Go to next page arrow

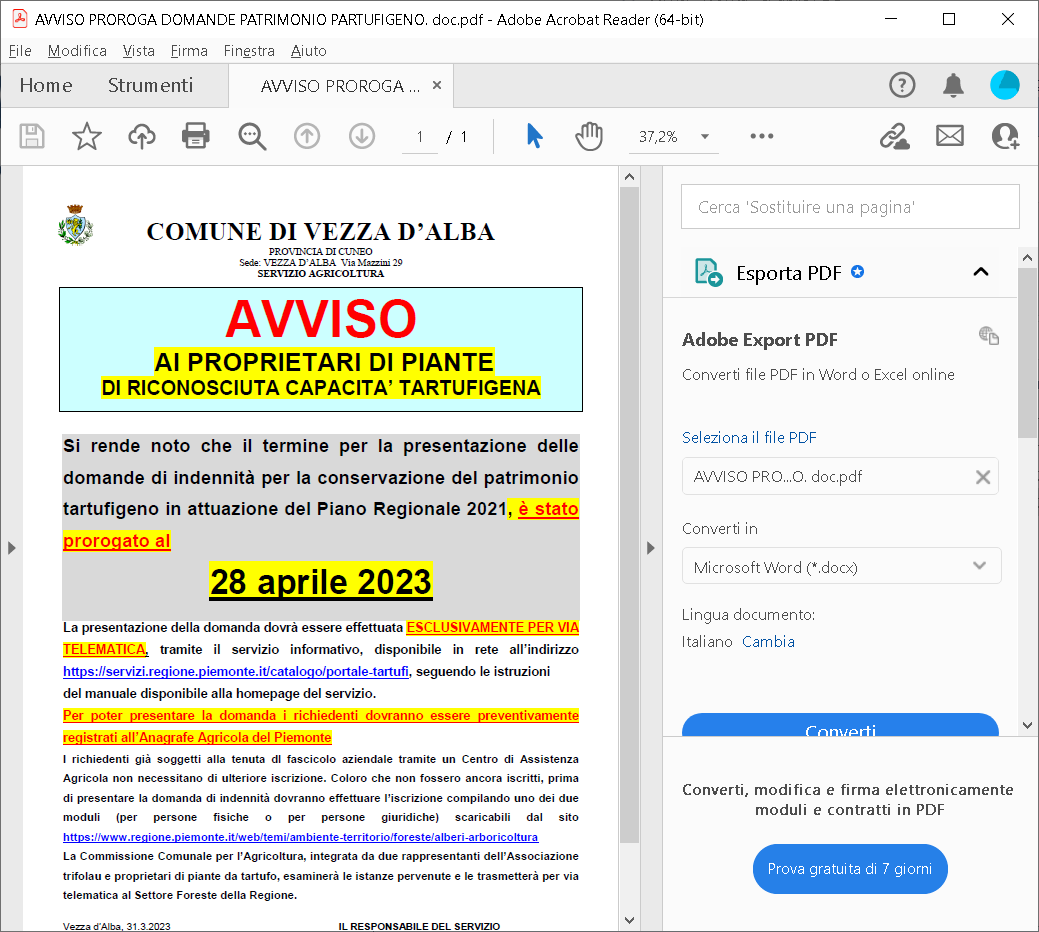361,136
